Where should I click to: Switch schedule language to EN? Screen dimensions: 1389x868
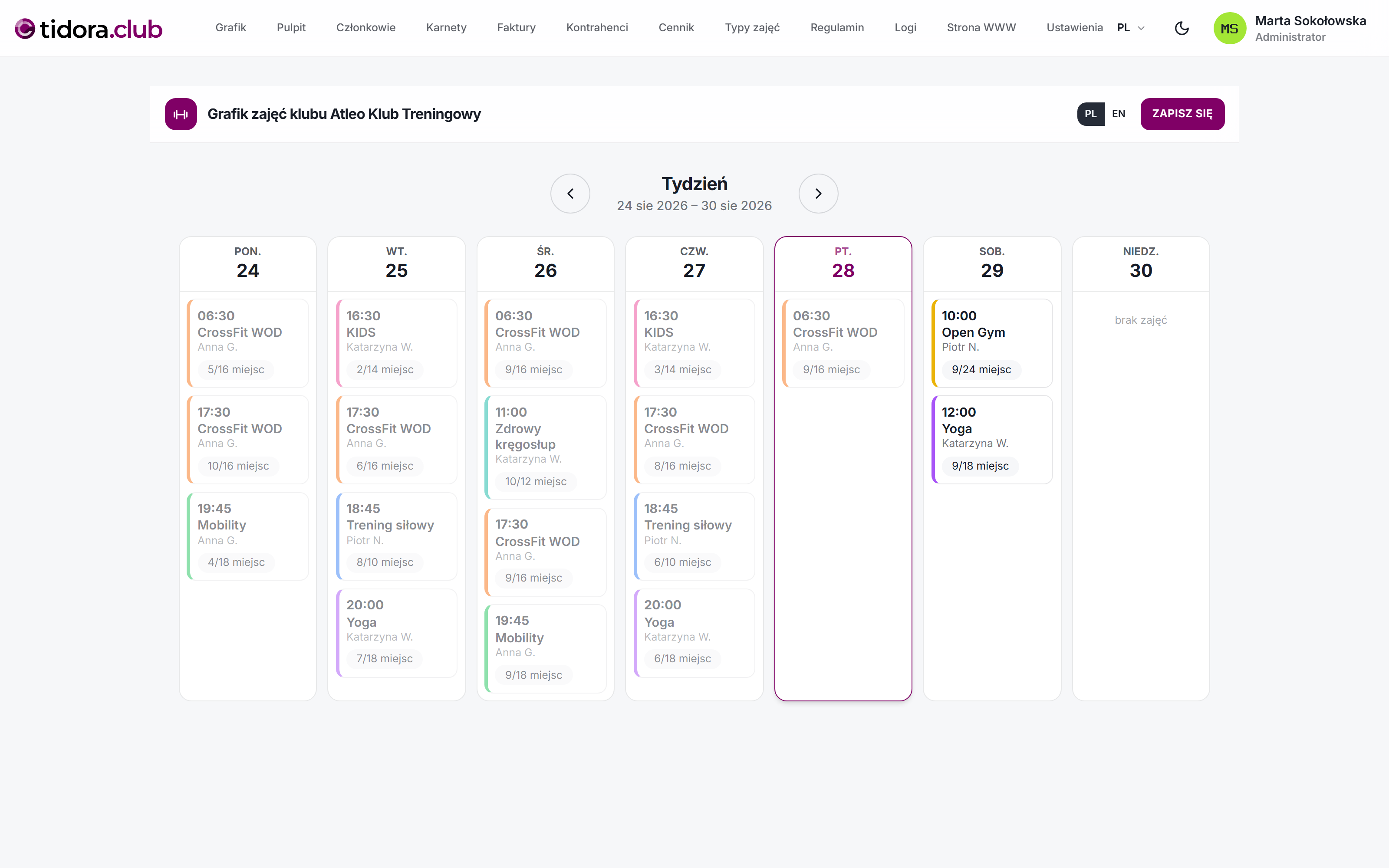point(1118,114)
